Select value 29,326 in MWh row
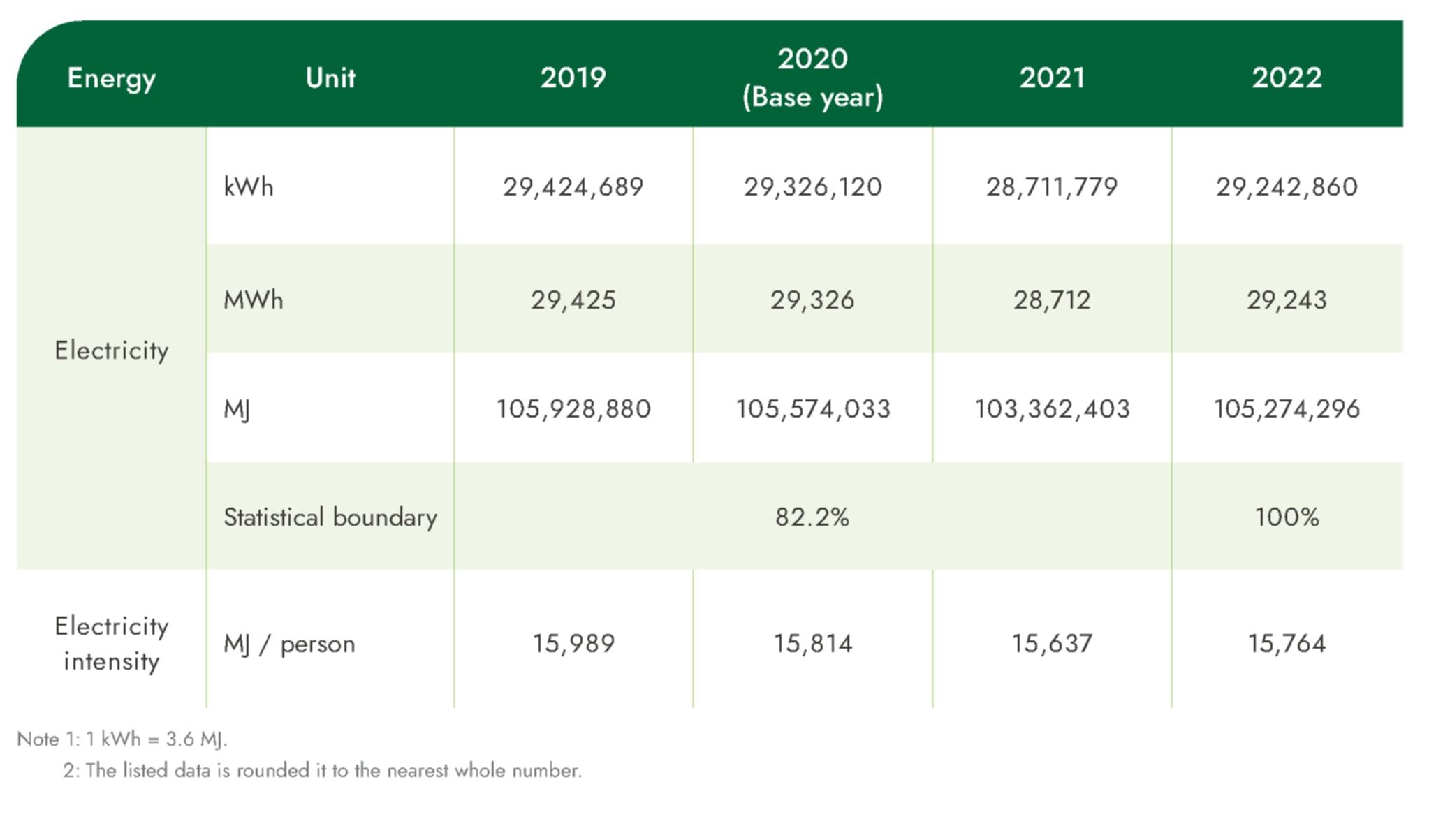The width and height of the screenshot is (1436, 840). click(x=812, y=300)
